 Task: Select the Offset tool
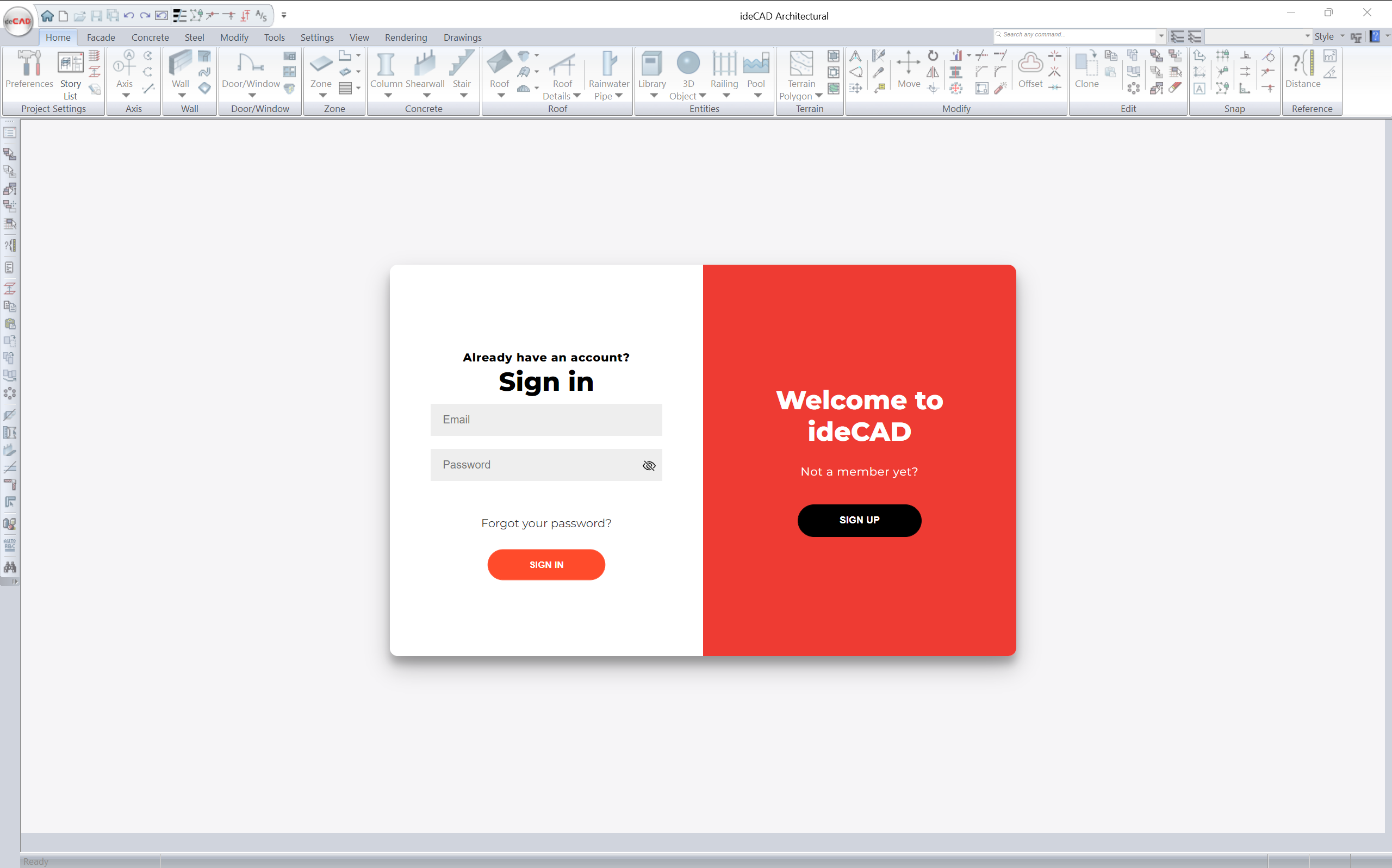(1030, 70)
